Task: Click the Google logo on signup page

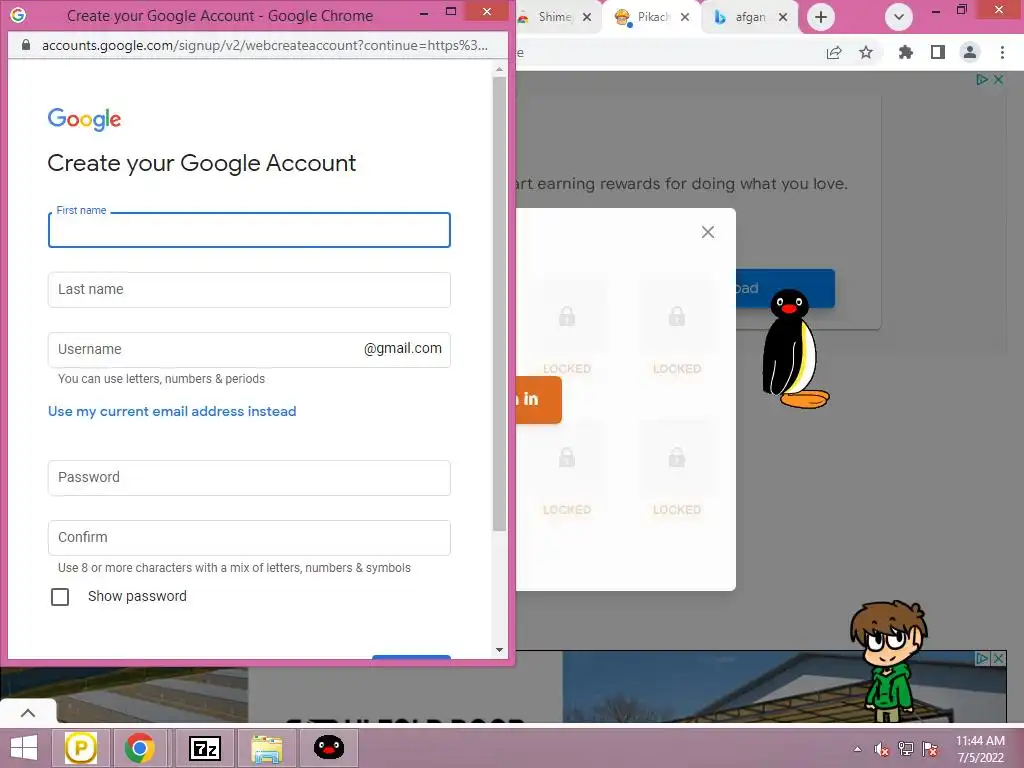Action: pyautogui.click(x=84, y=119)
